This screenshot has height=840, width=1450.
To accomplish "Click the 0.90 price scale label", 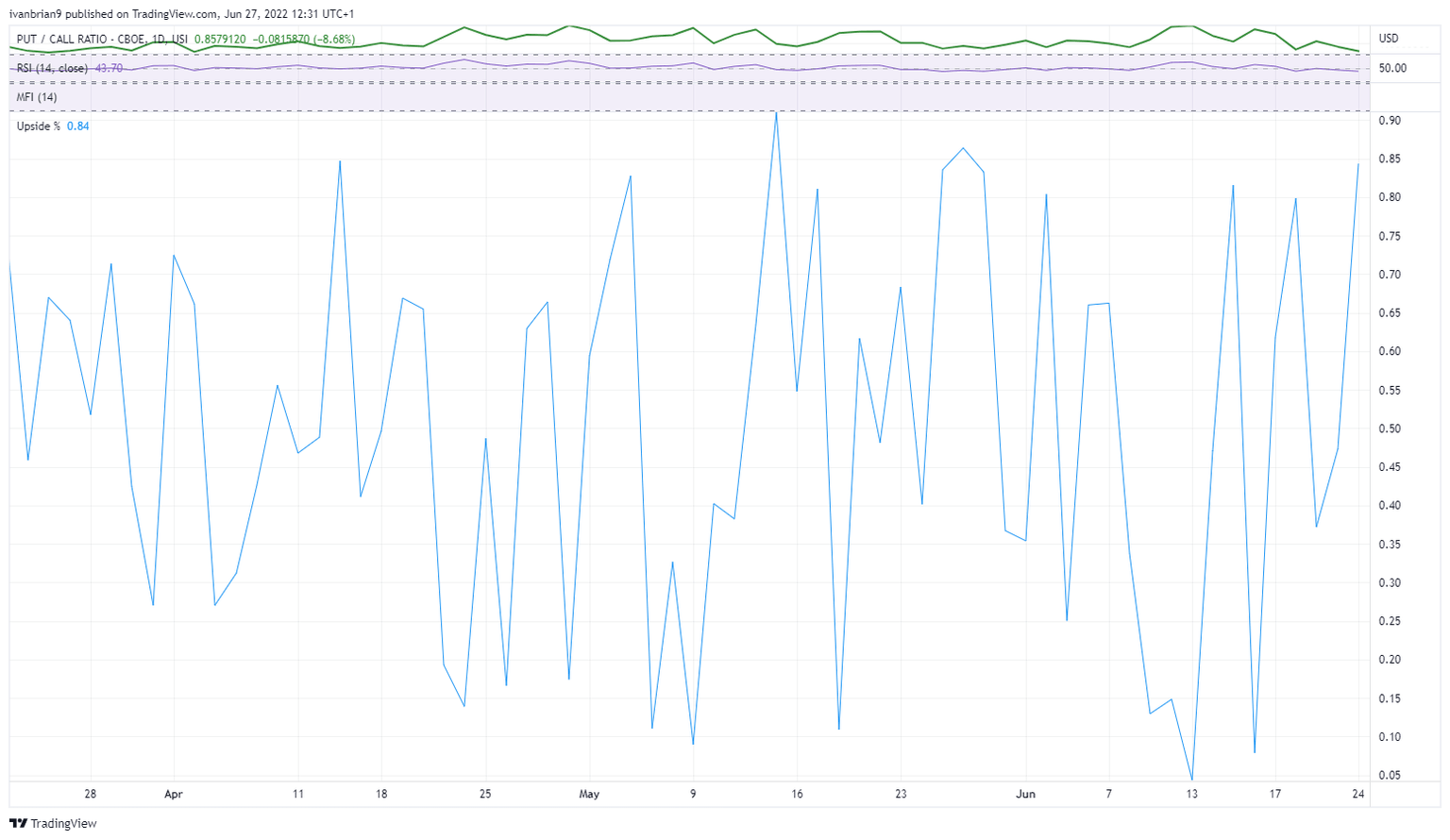I will pyautogui.click(x=1389, y=121).
